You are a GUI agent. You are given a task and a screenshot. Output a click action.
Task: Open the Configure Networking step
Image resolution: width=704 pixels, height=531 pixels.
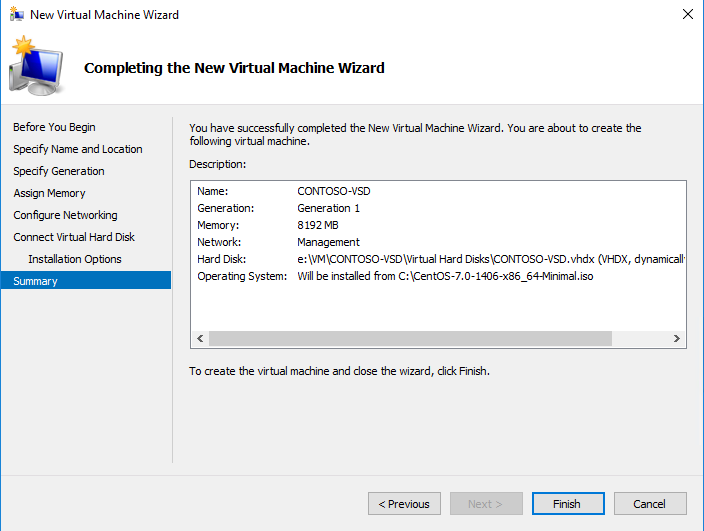pos(66,215)
